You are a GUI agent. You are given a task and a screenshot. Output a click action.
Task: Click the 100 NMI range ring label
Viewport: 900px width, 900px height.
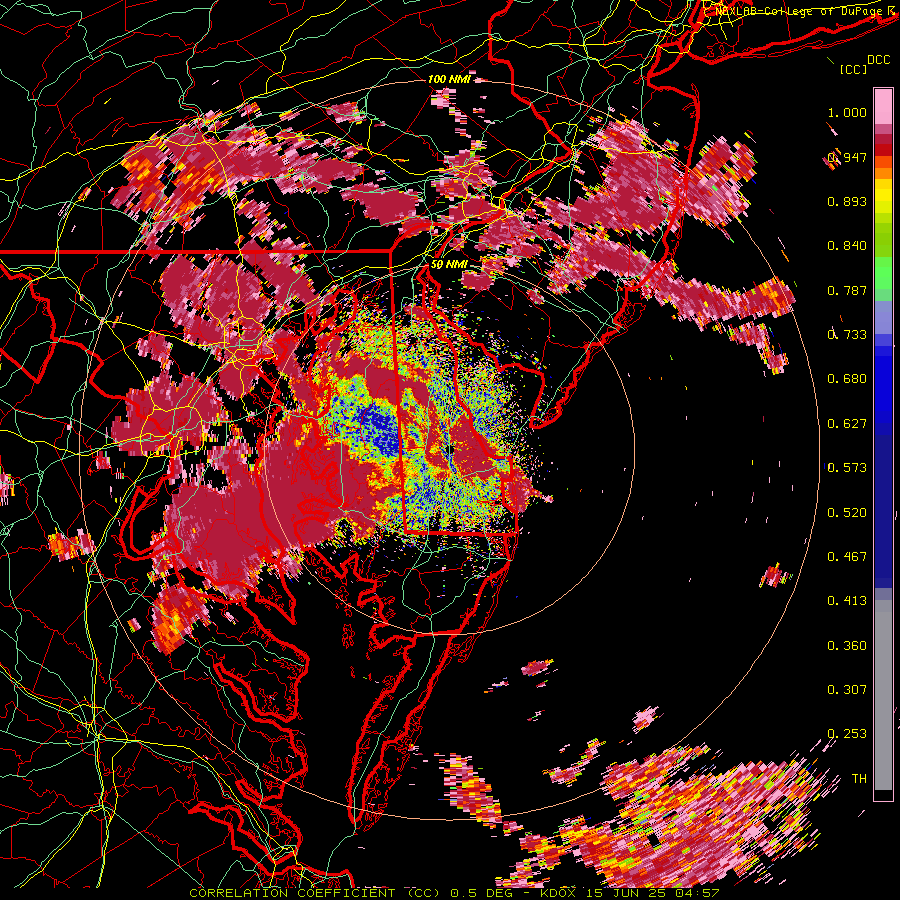(x=449, y=79)
